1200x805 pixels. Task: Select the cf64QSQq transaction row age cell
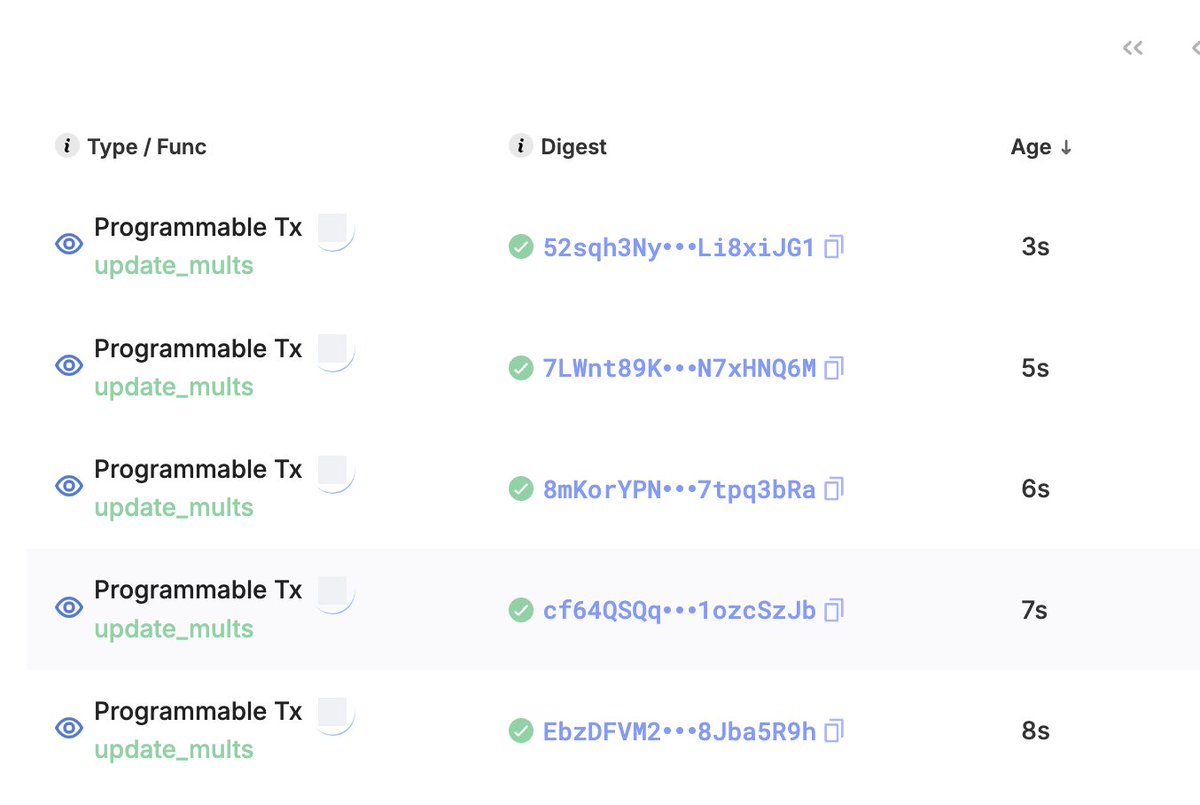click(1035, 610)
